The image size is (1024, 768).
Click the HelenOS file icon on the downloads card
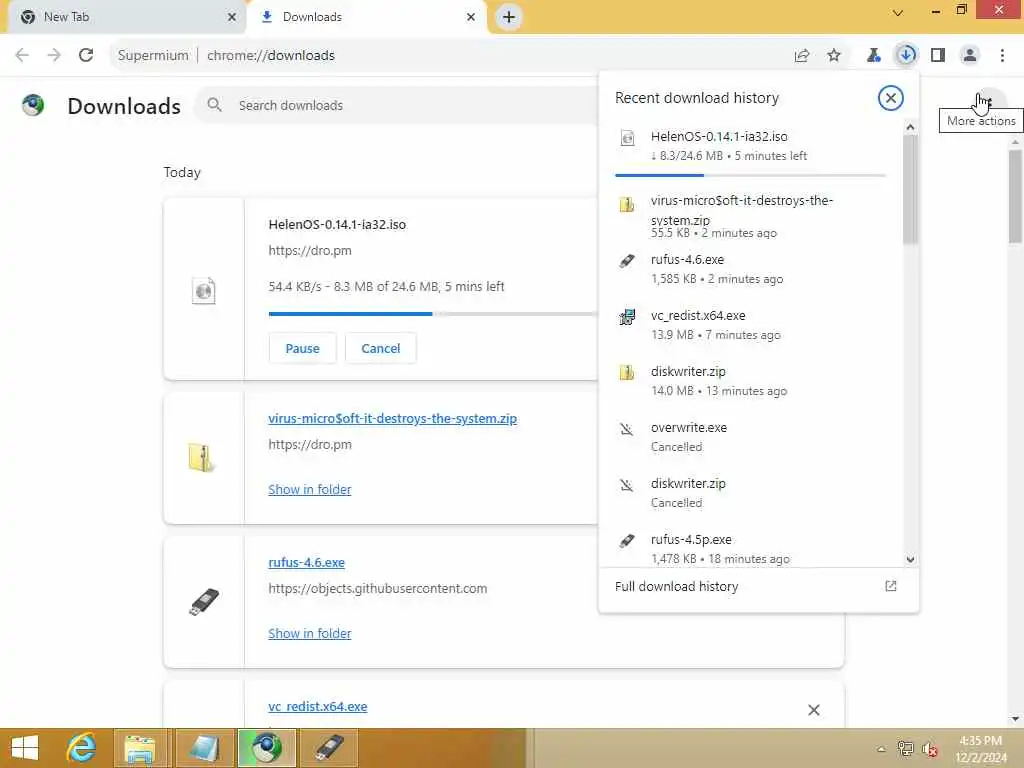204,290
